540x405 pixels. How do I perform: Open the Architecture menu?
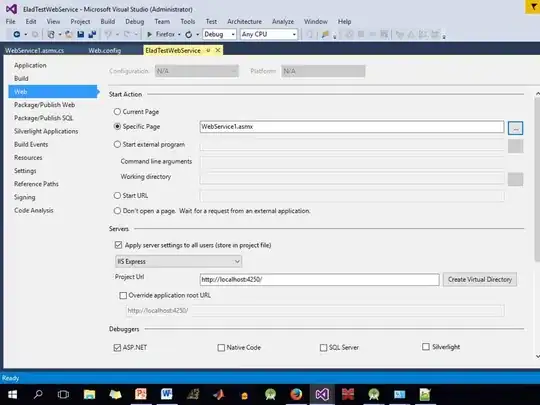tap(244, 21)
